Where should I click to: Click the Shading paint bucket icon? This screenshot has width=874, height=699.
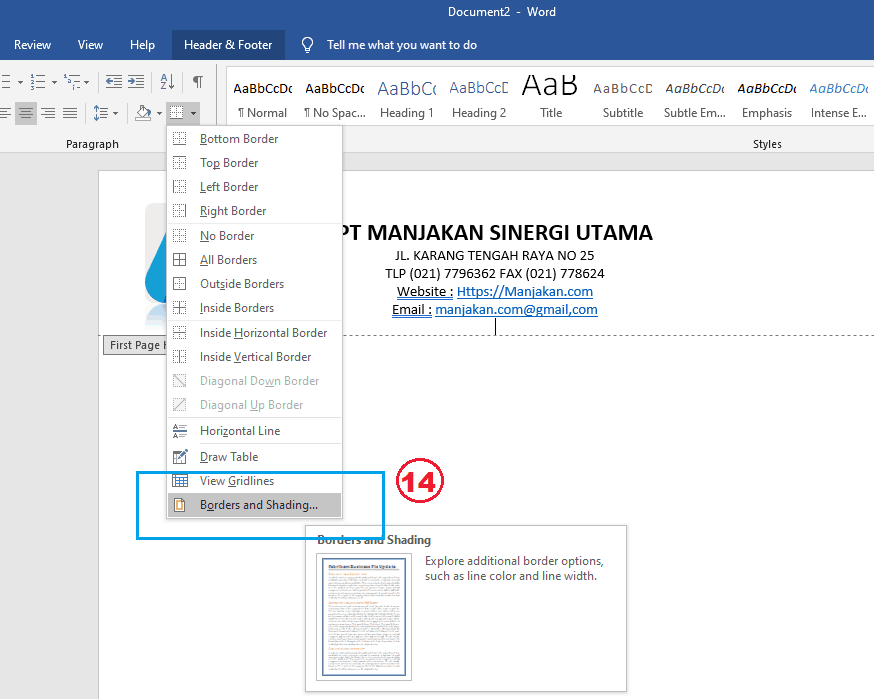pos(144,113)
